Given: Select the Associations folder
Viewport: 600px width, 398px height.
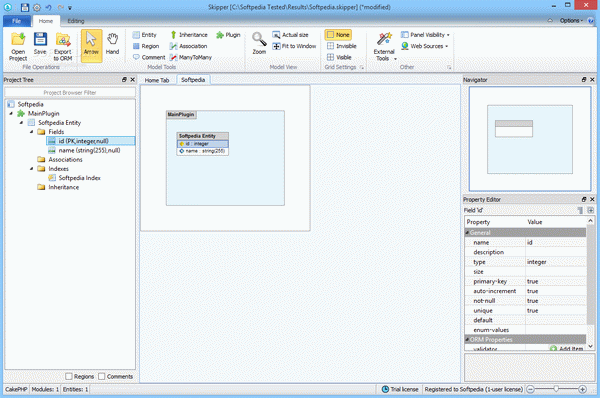Looking at the screenshot, I should click(x=65, y=160).
